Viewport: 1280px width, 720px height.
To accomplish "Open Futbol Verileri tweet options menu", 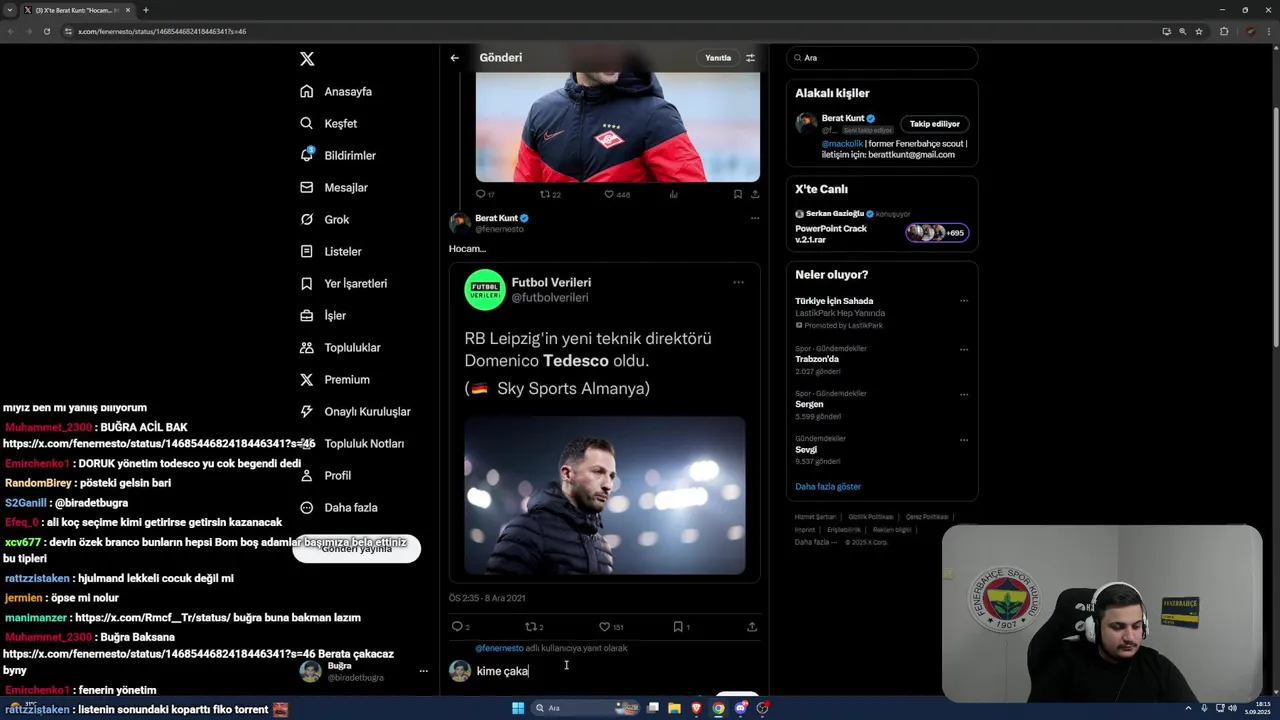I will pyautogui.click(x=738, y=282).
